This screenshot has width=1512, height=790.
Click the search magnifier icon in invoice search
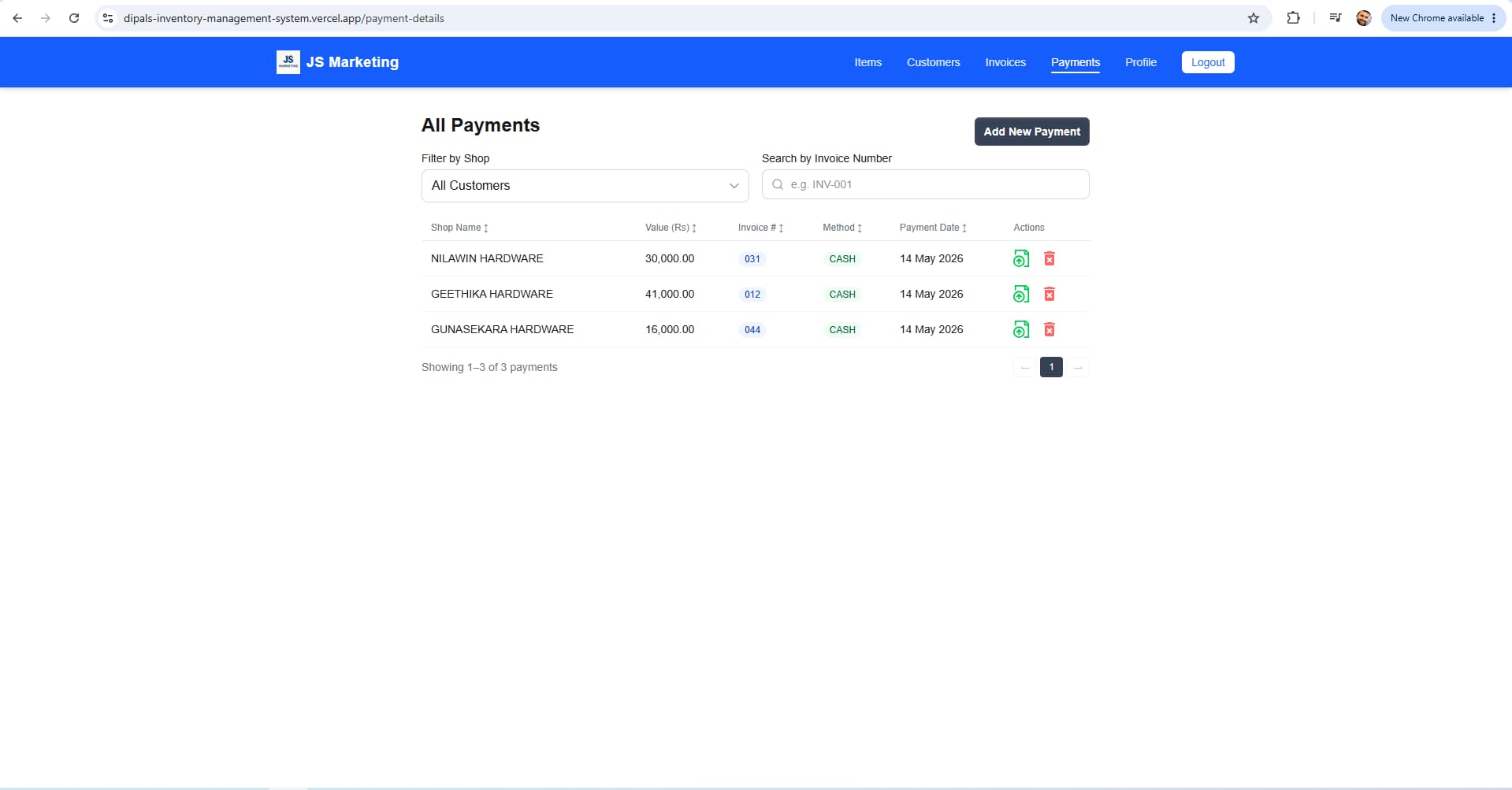tap(778, 184)
